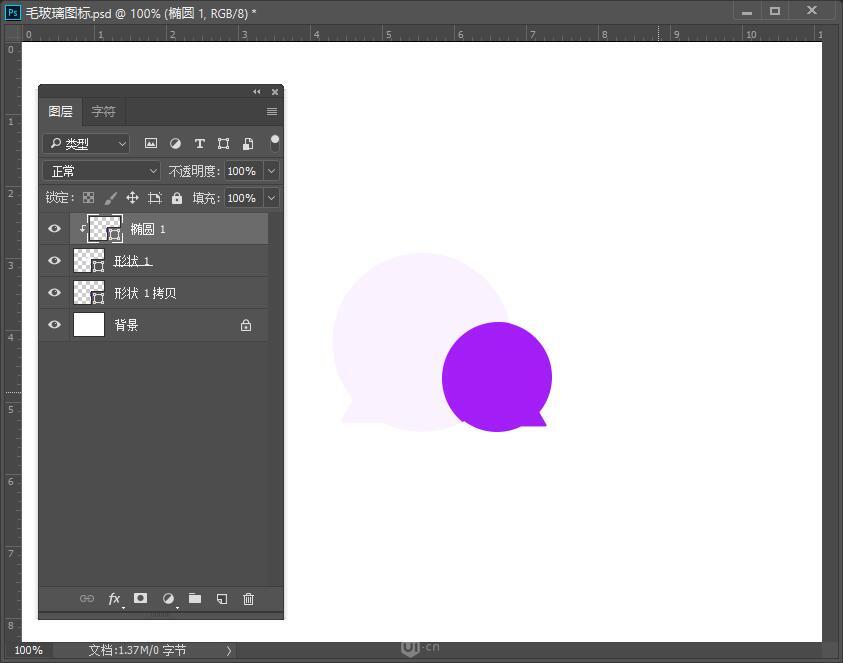843x663 pixels.
Task: Switch to the 字符 panel tab
Action: tap(103, 111)
